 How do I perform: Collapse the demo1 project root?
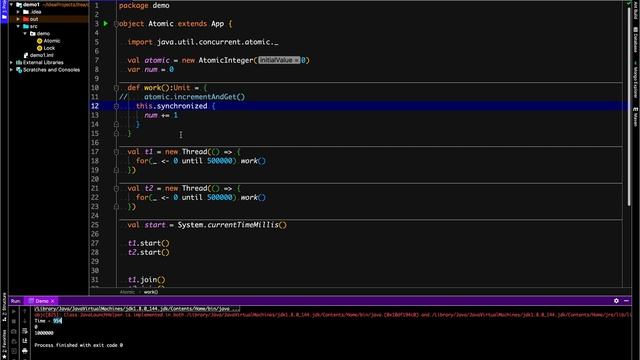coord(11,4)
